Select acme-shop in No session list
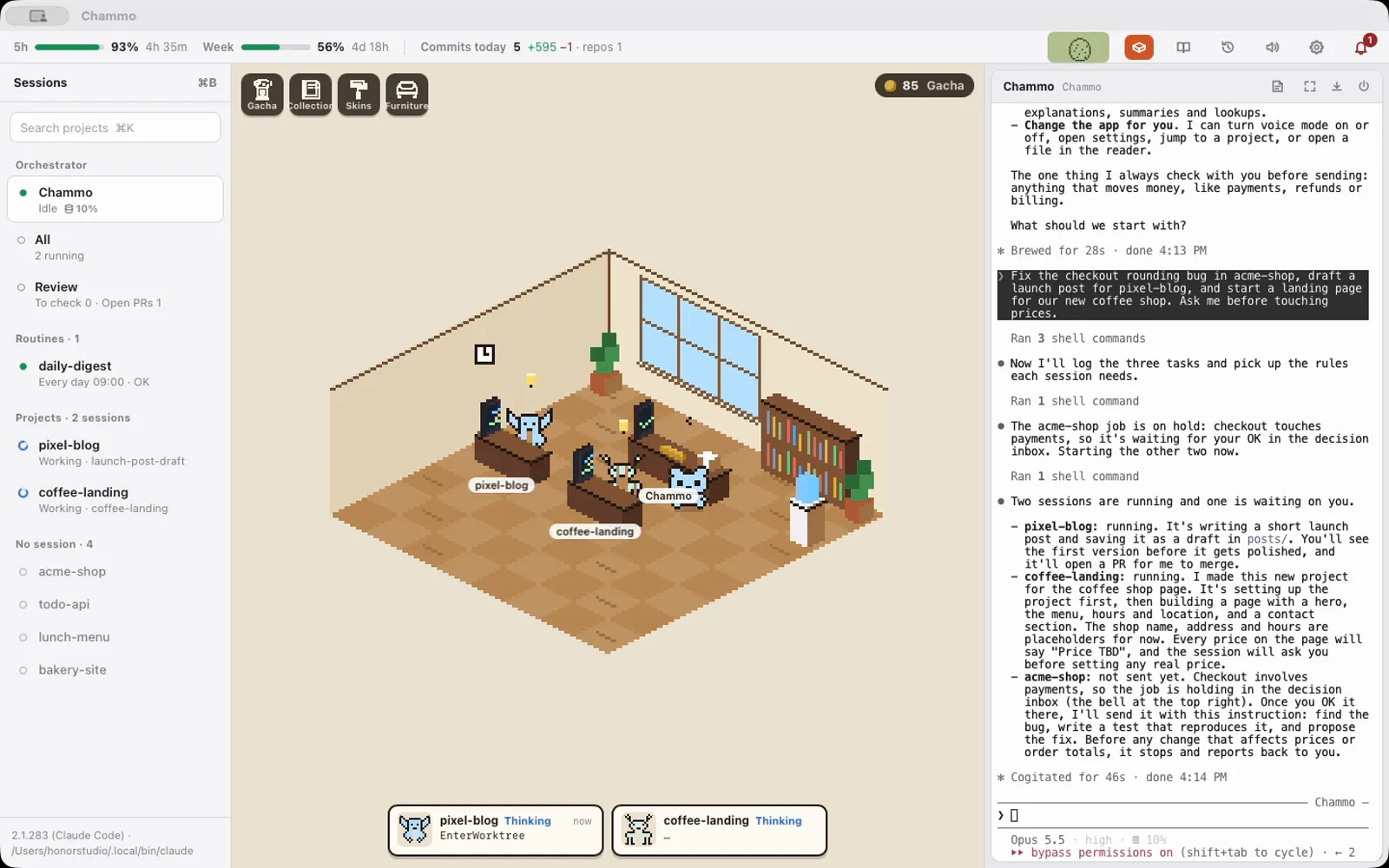The image size is (1389, 868). pyautogui.click(x=115, y=572)
